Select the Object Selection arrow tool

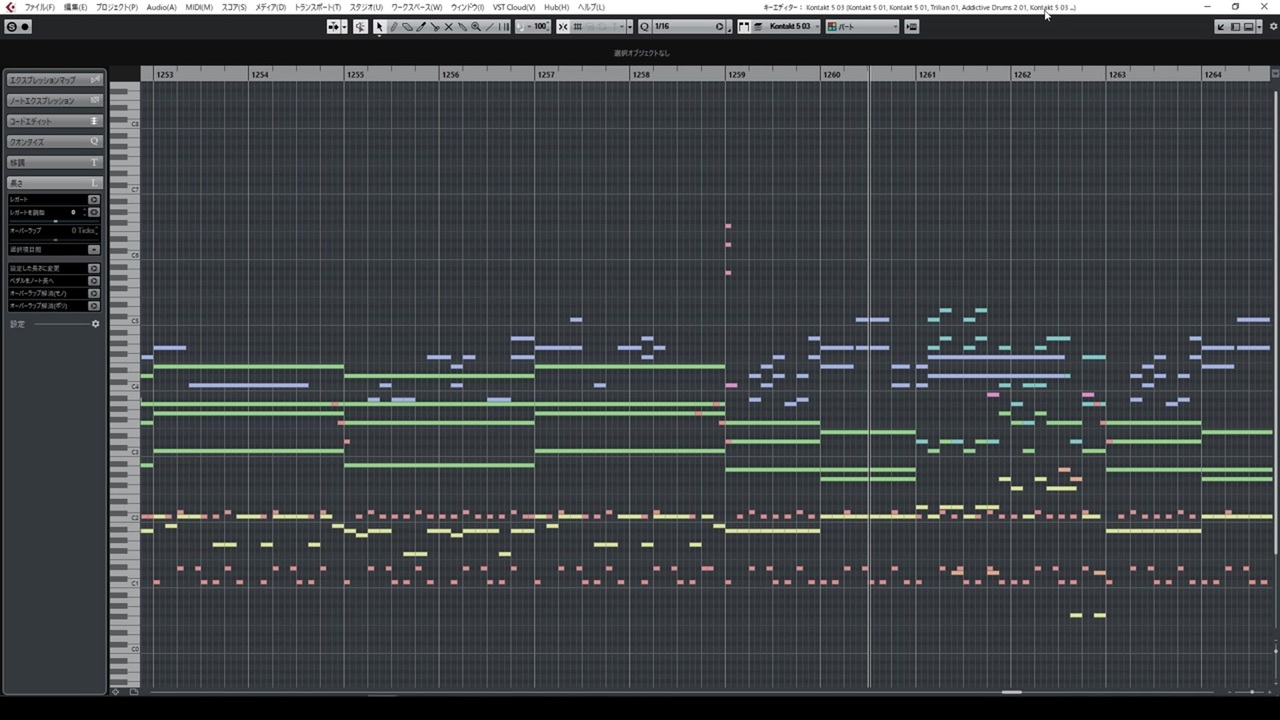tap(379, 27)
